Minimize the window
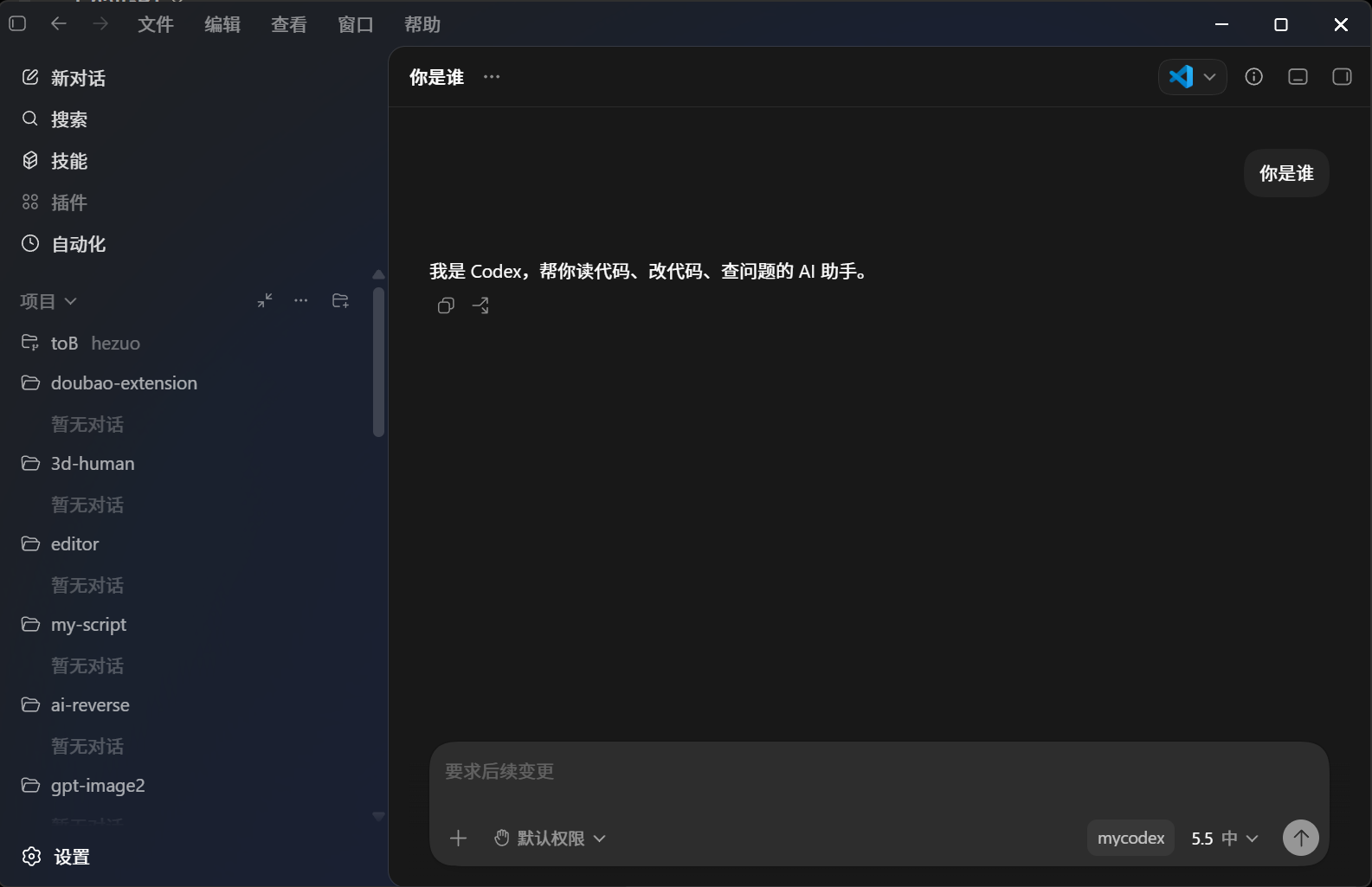 pos(1221,24)
